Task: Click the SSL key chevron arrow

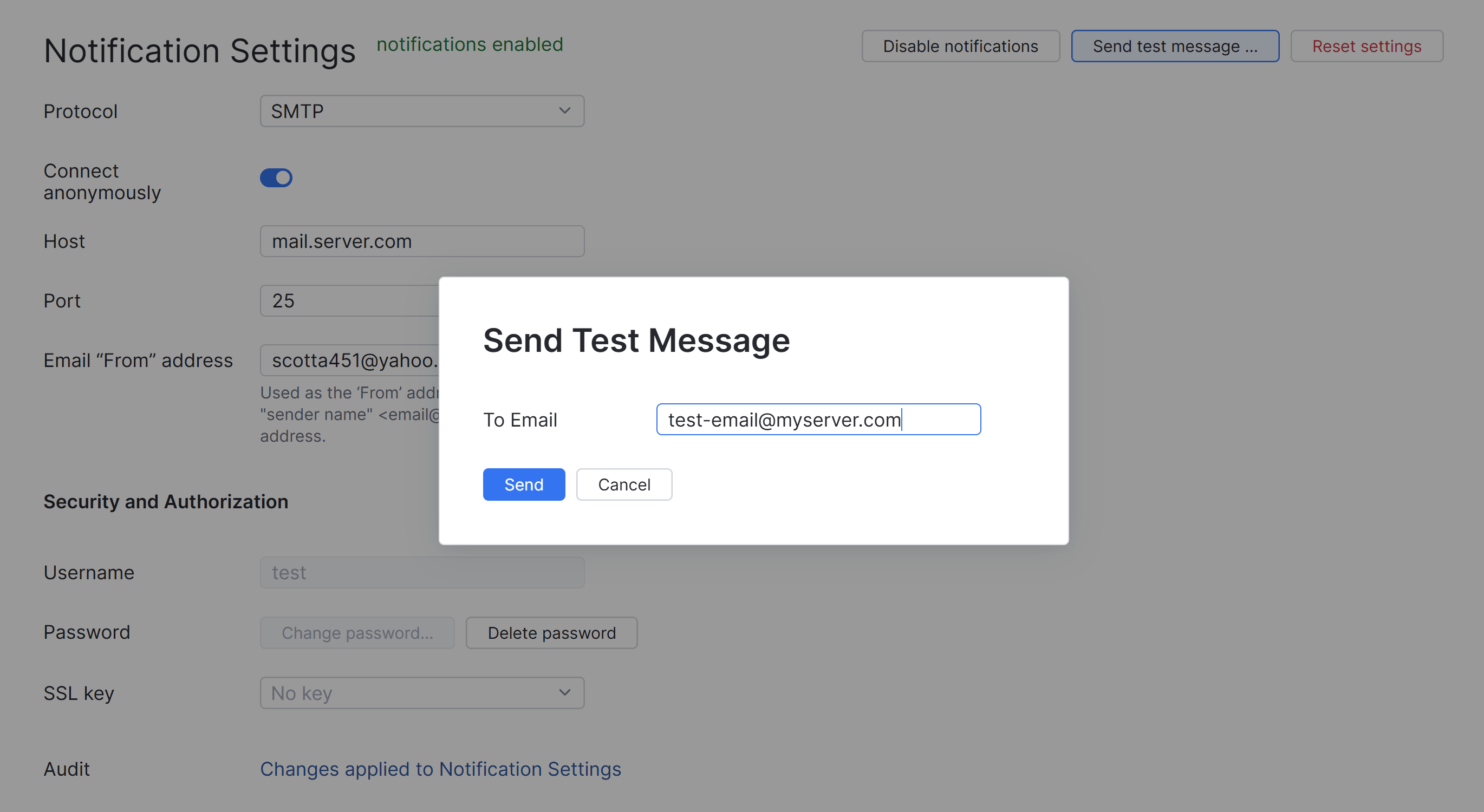Action: click(x=564, y=693)
